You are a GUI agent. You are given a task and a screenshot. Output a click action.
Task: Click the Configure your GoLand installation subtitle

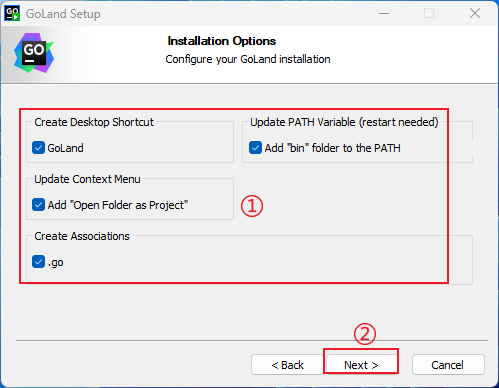pos(248,59)
